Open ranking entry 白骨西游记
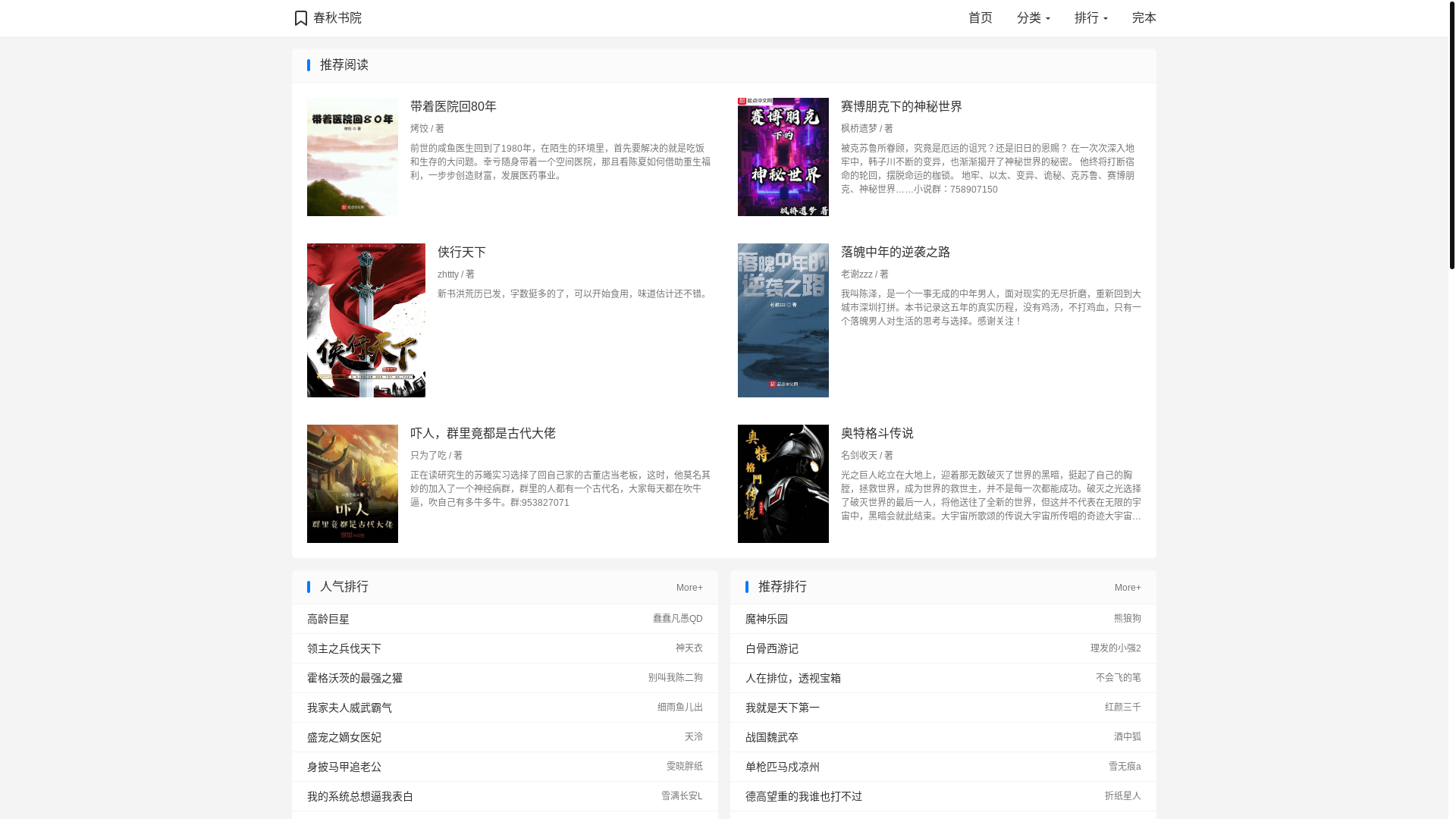This screenshot has width=1456, height=819. tap(772, 649)
